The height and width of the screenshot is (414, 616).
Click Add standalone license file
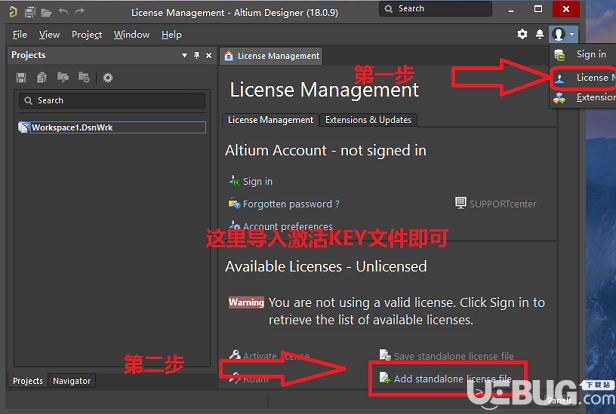(453, 379)
